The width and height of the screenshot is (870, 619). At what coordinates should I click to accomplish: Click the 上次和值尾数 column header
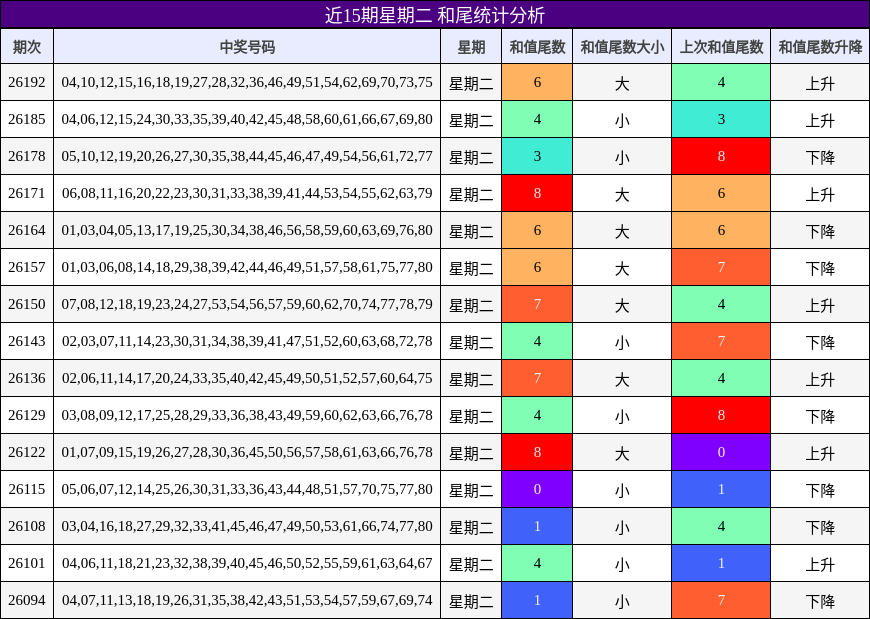[x=721, y=47]
